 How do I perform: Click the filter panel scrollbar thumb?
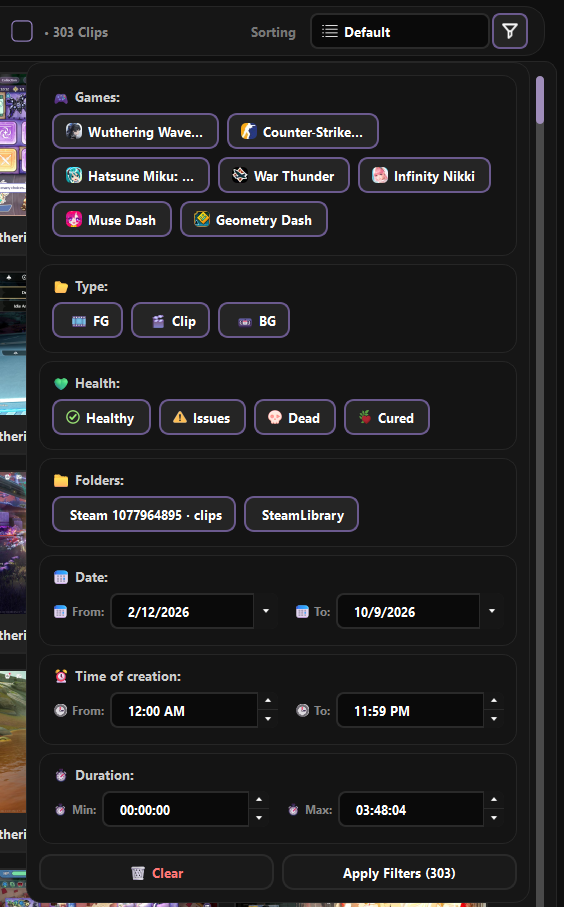pos(540,100)
